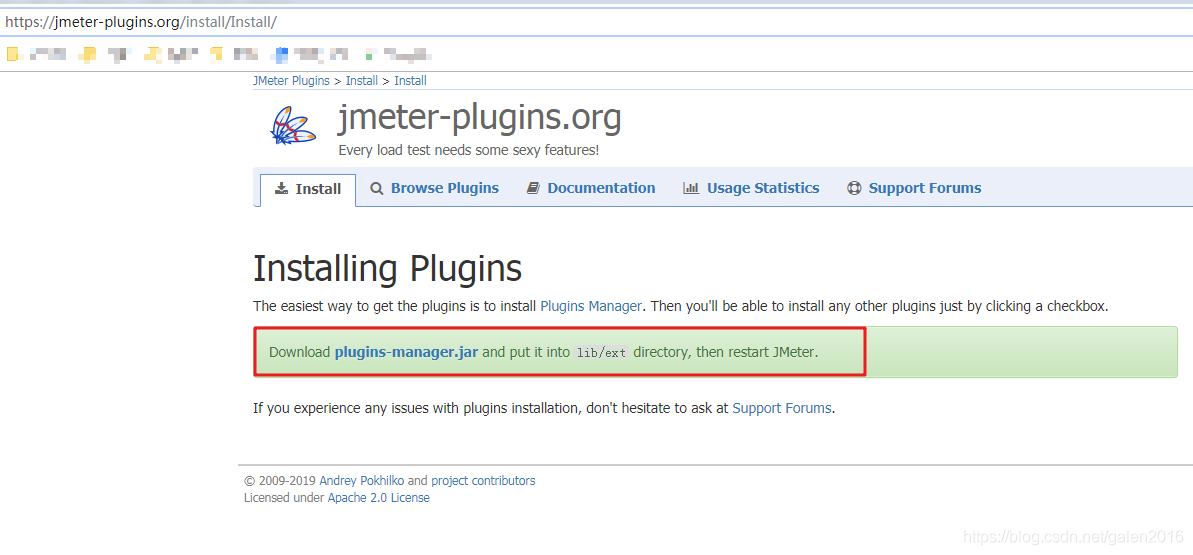The image size is (1193, 555).
Task: Click the Installing Plugins heading
Action: (x=388, y=268)
